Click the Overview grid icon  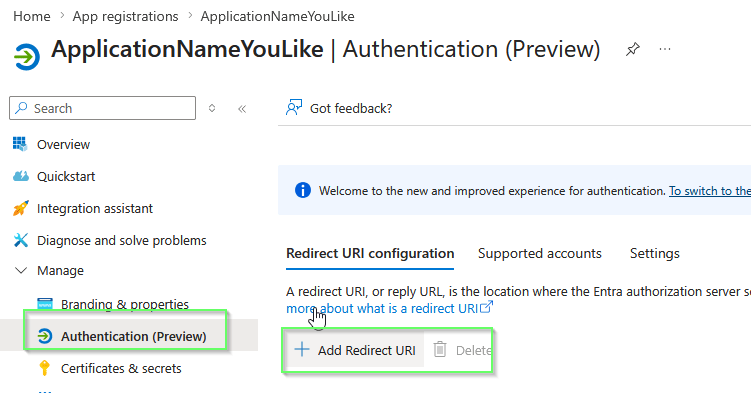point(20,144)
